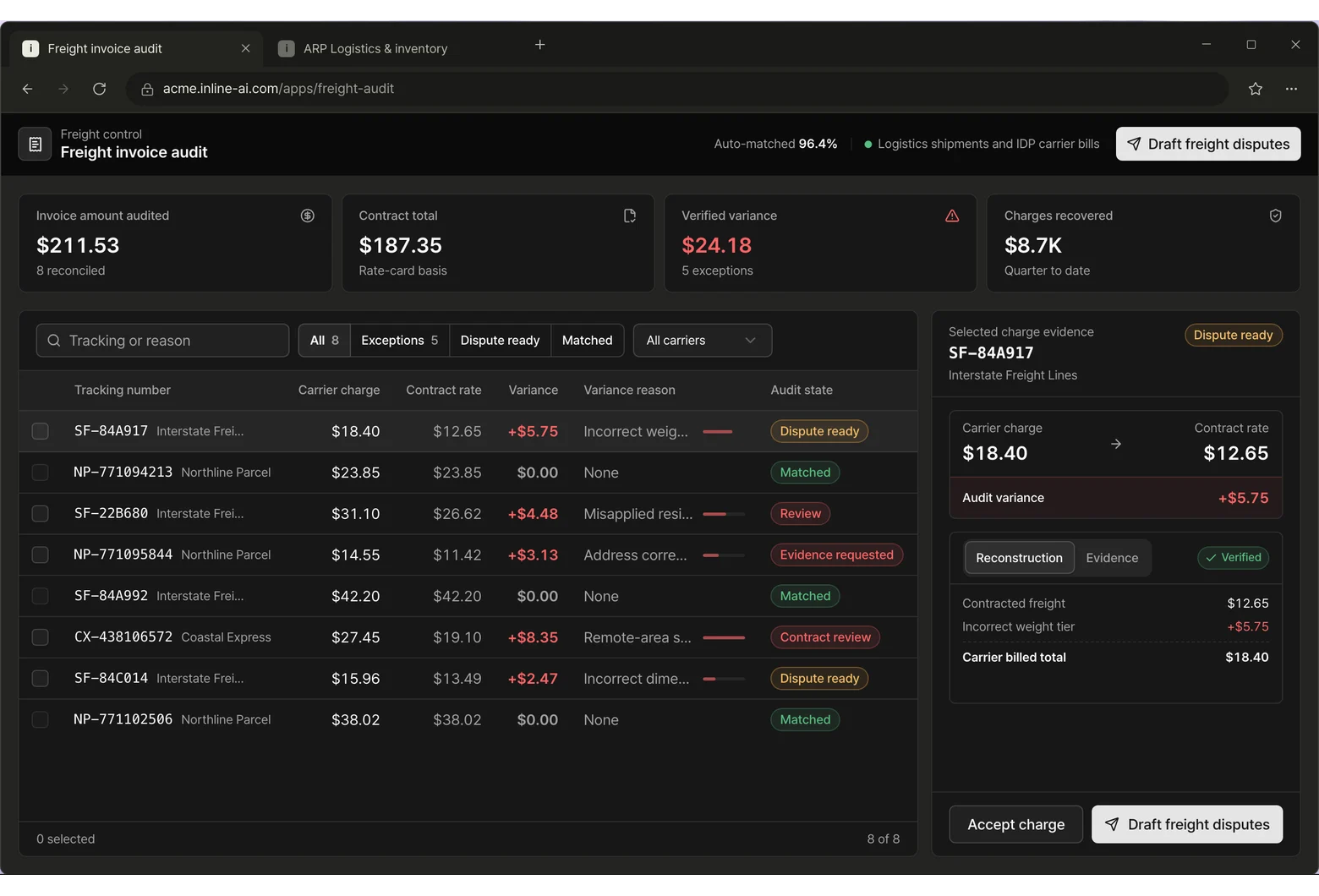Bookmark this page with the star icon
Viewport: 1319px width, 896px height.
point(1256,89)
